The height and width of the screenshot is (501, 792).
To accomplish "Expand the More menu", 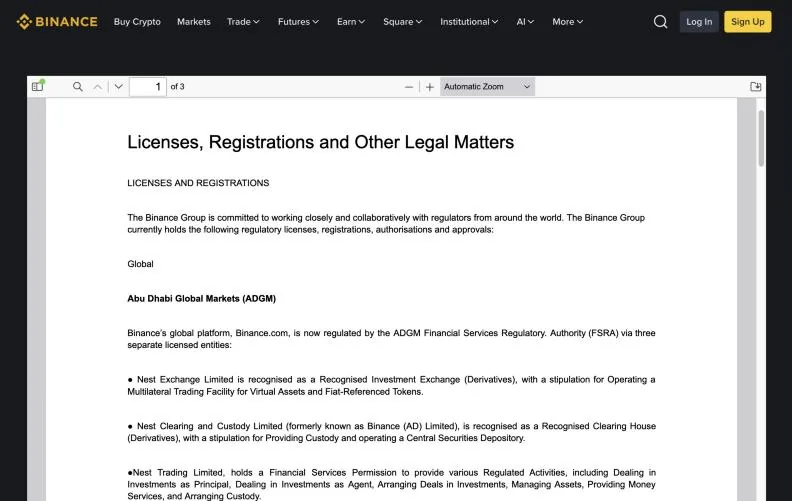I will pos(567,22).
